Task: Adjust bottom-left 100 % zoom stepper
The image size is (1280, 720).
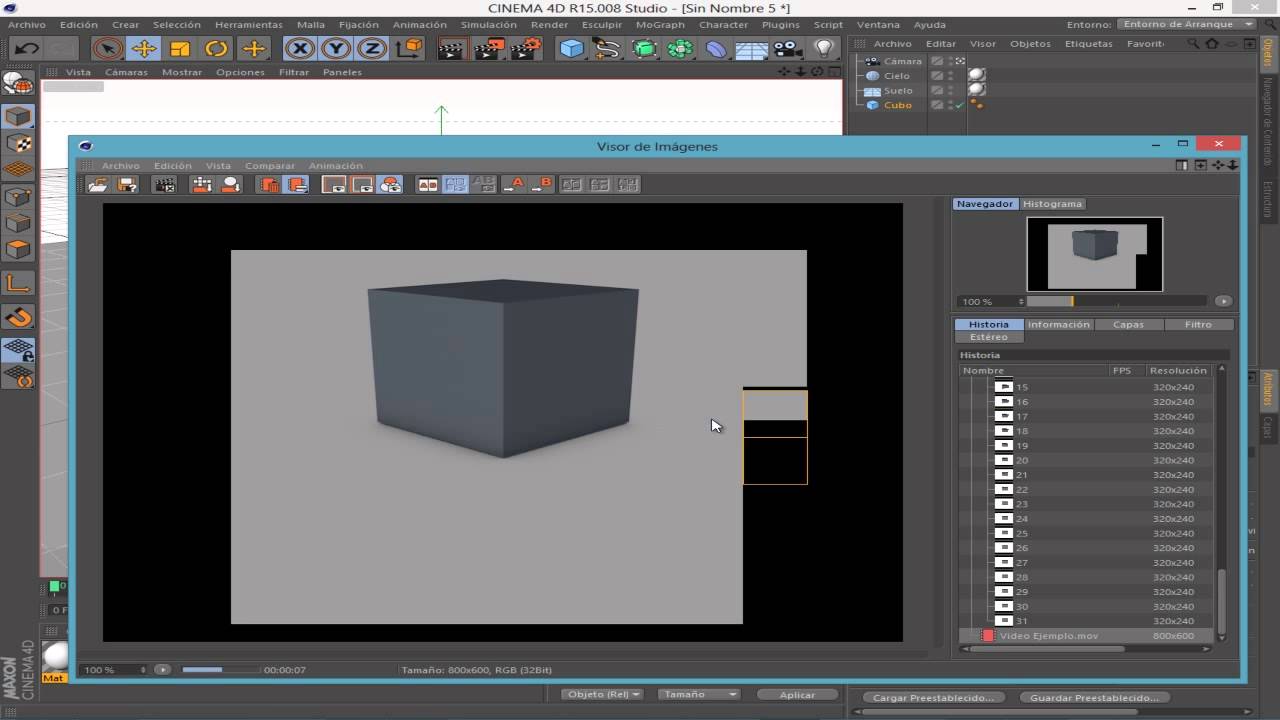Action: 143,670
